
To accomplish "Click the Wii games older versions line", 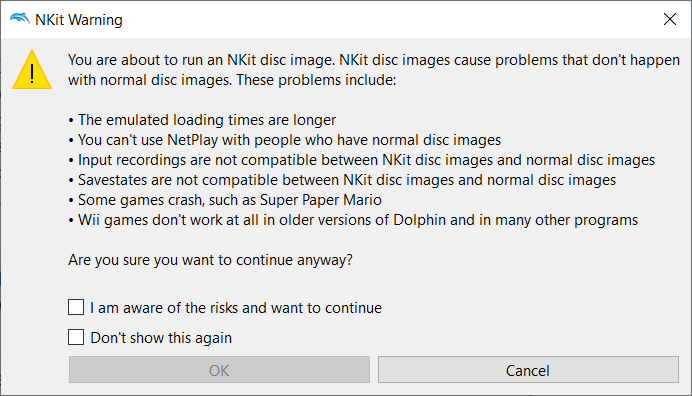I will point(353,220).
